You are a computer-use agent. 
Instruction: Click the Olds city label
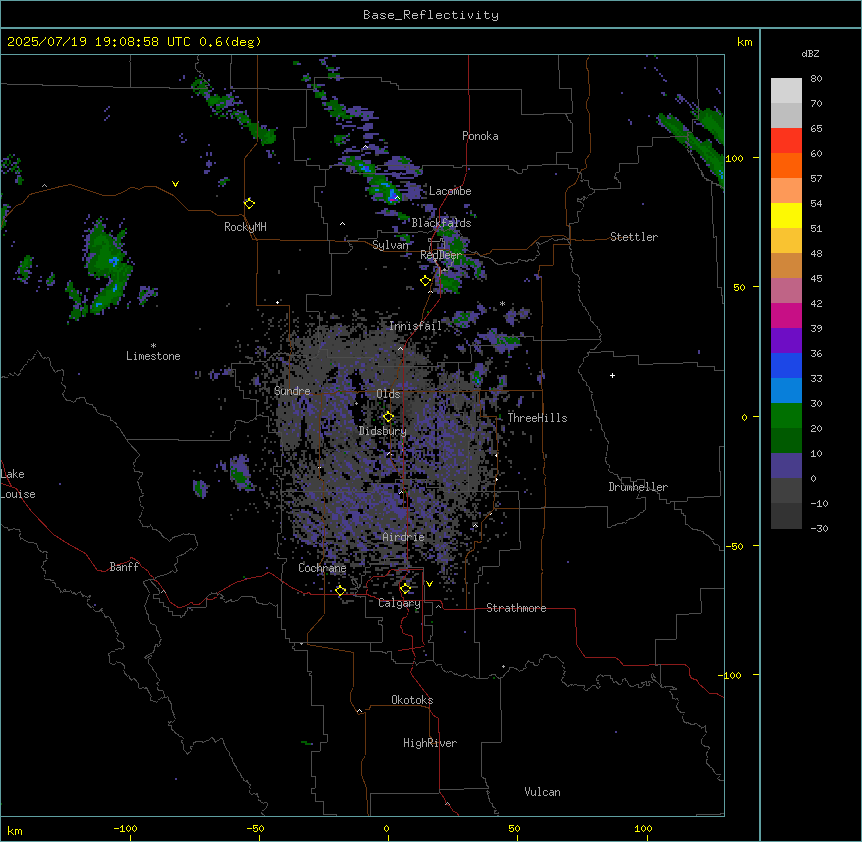(x=388, y=394)
